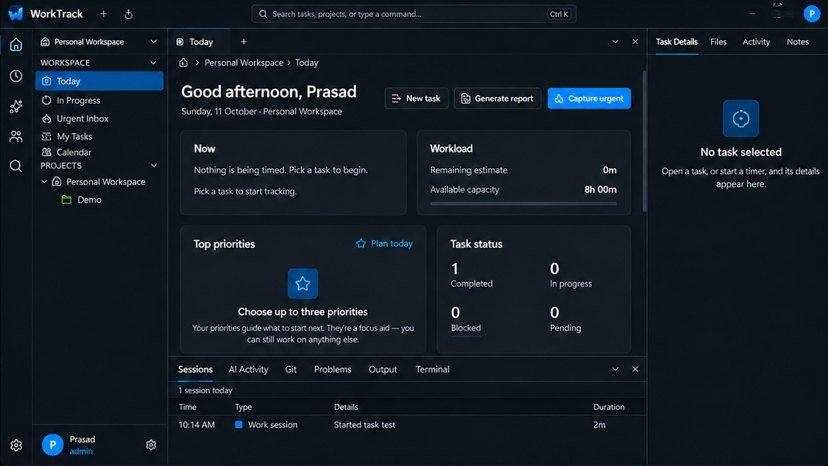Switch to AI Activity tab

click(248, 369)
